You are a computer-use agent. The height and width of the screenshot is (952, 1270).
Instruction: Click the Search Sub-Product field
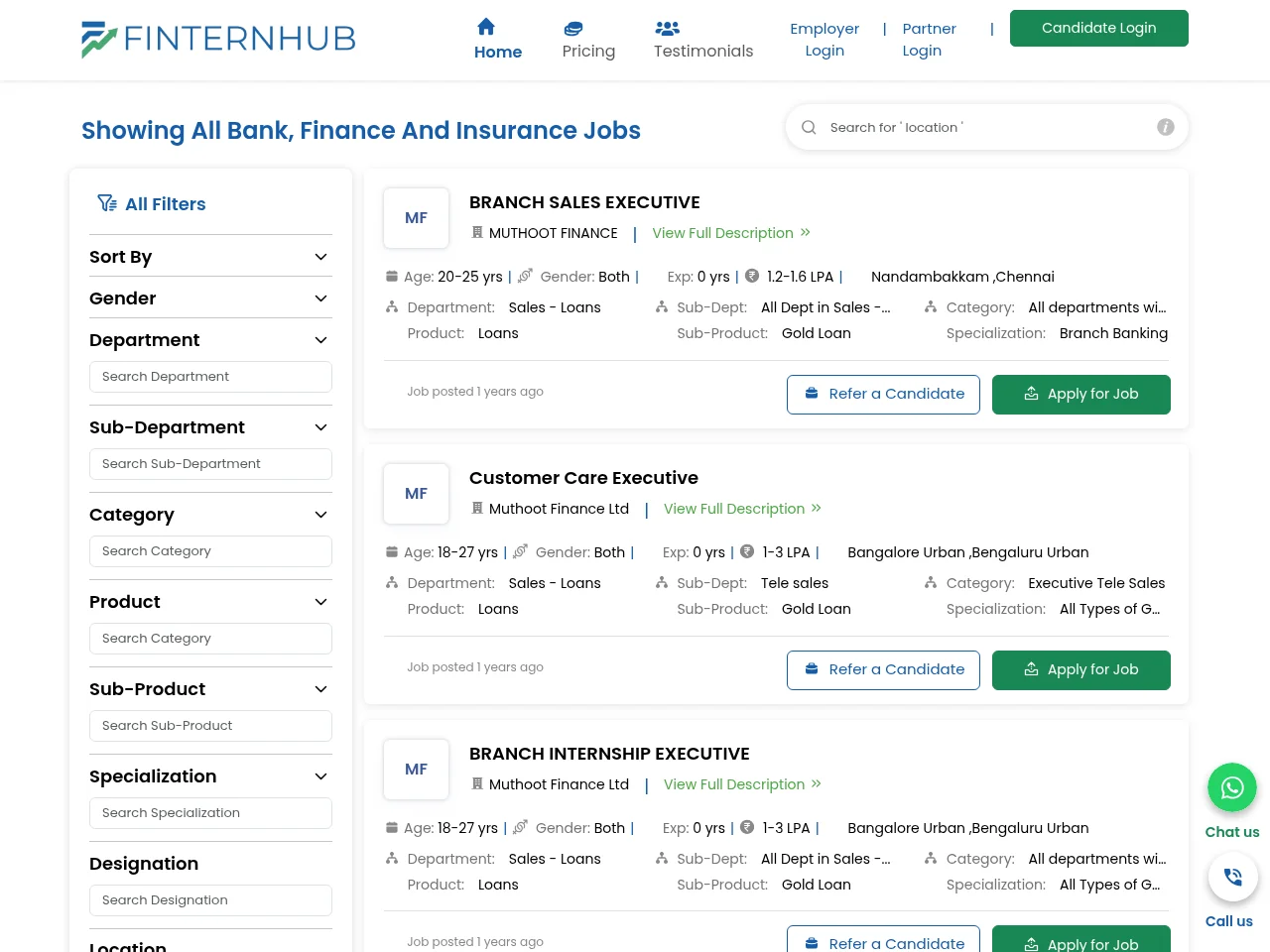pos(210,726)
